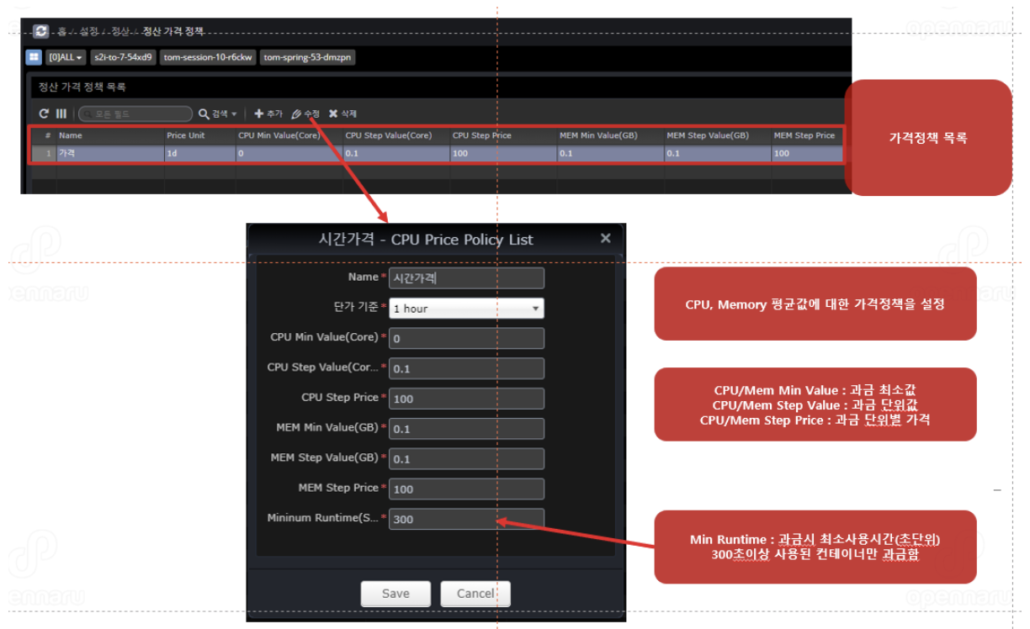Click the Mininum Runtime field showing 300

point(466,519)
